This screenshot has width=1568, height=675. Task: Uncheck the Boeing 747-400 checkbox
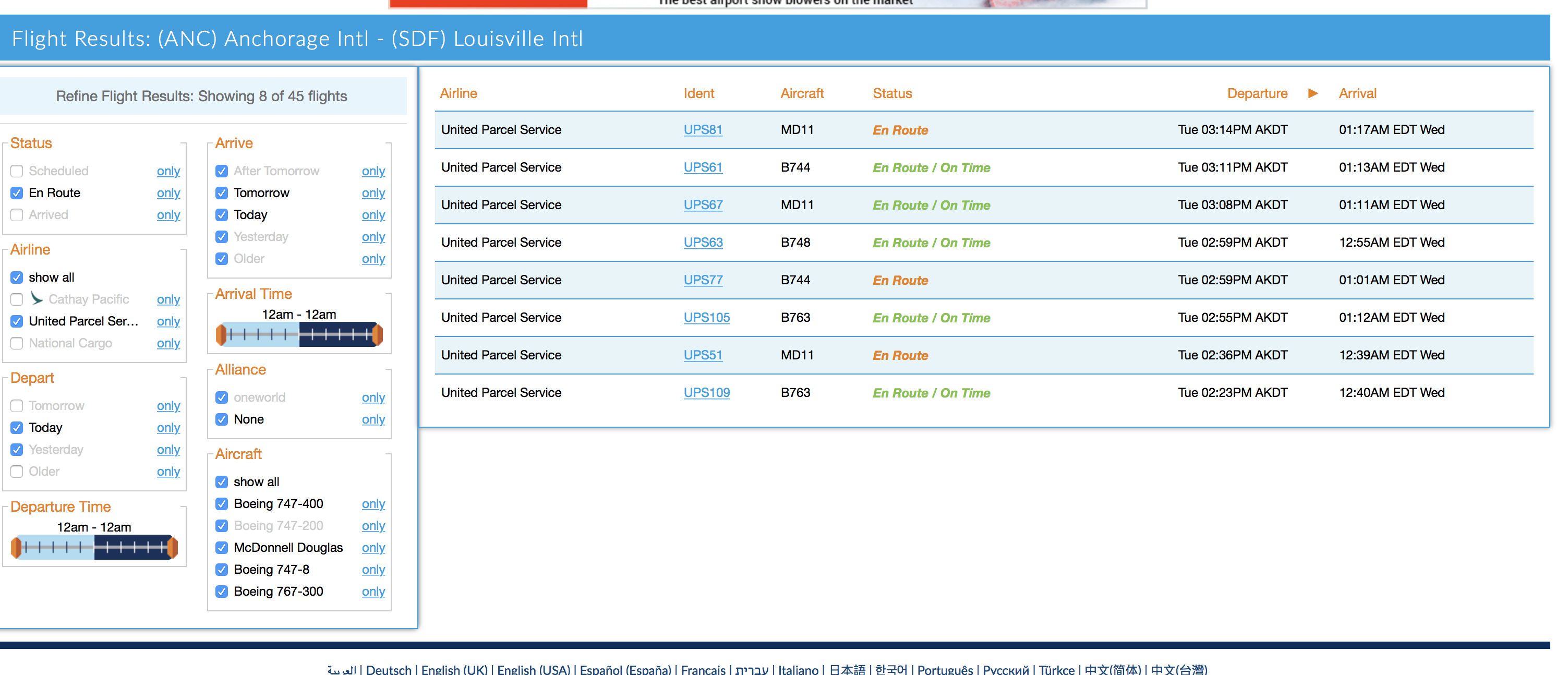coord(222,504)
